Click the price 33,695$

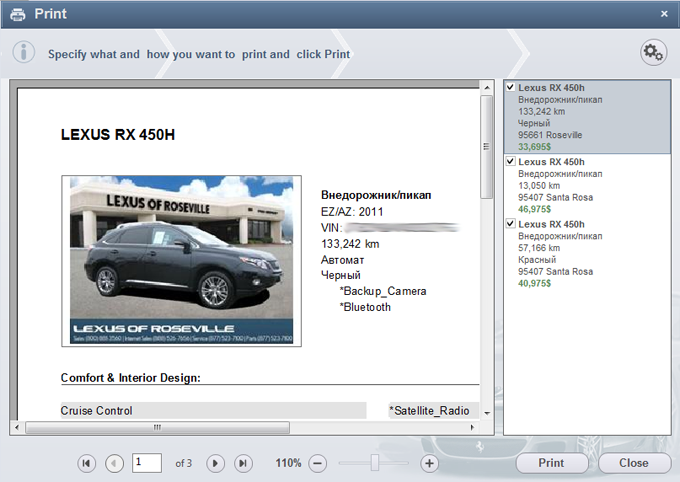pyautogui.click(x=534, y=147)
